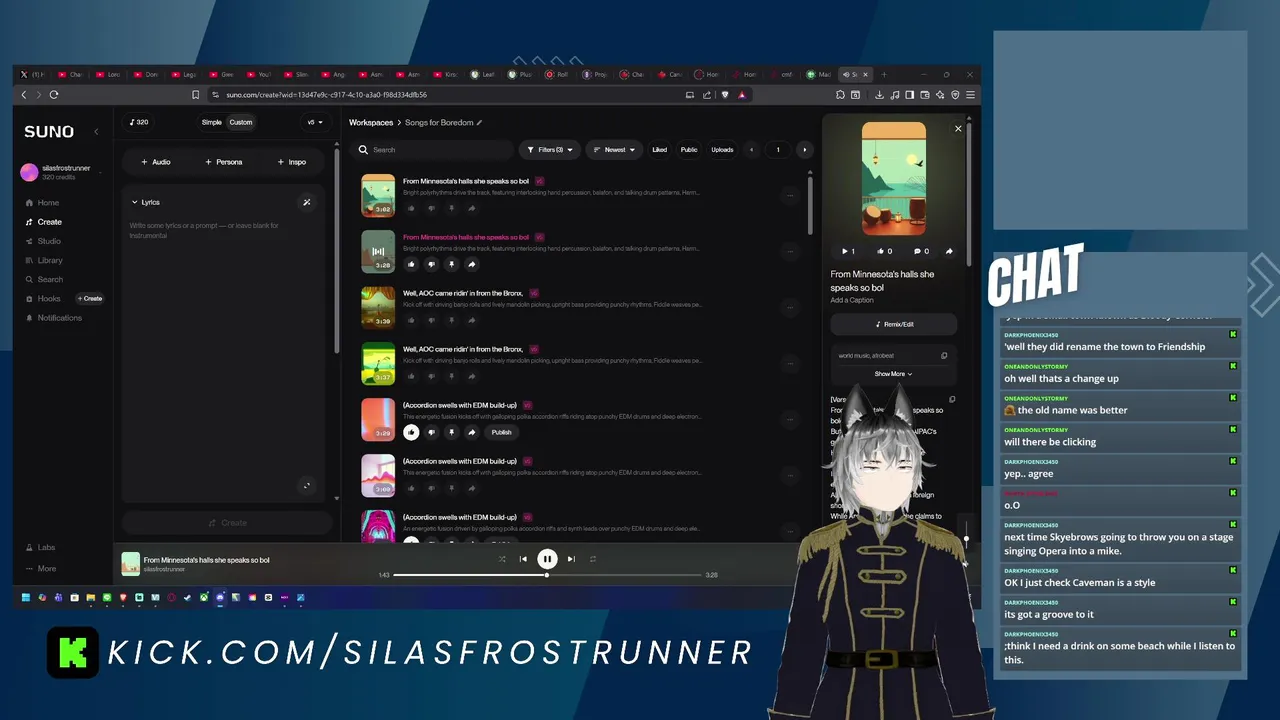Open a new browser tab

pos(884,74)
